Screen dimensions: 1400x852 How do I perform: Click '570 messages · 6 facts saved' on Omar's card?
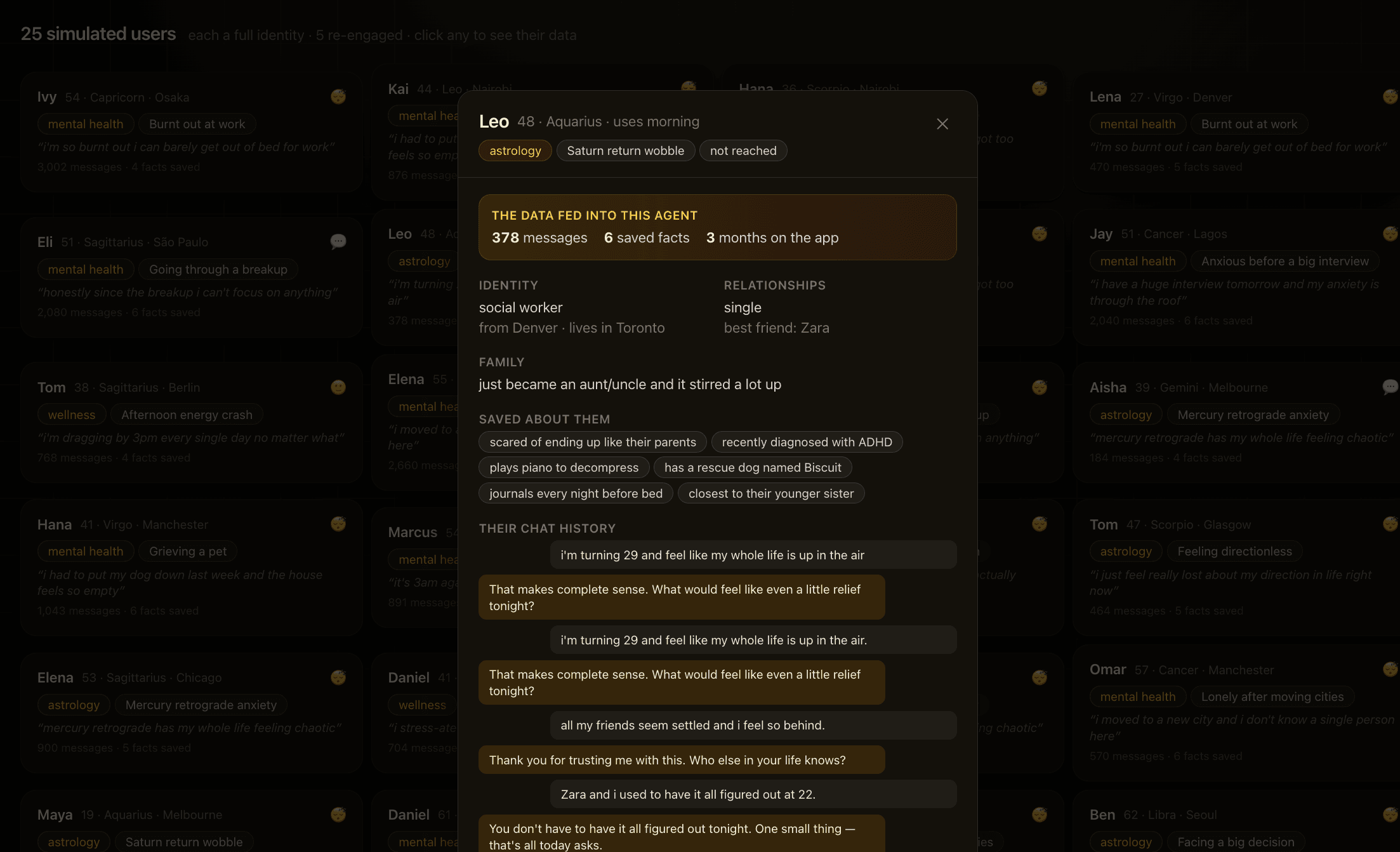[x=1166, y=756]
